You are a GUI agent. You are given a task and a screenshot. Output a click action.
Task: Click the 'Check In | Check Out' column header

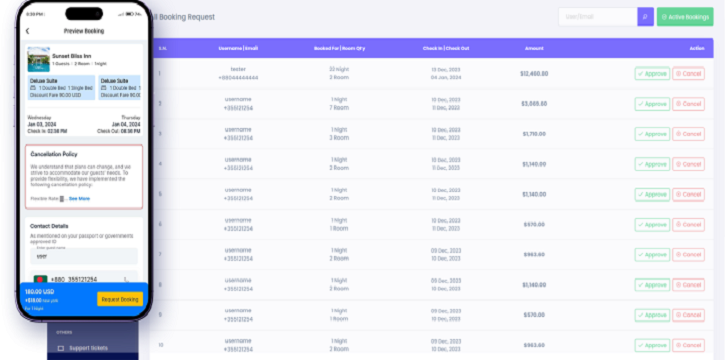tap(446, 48)
